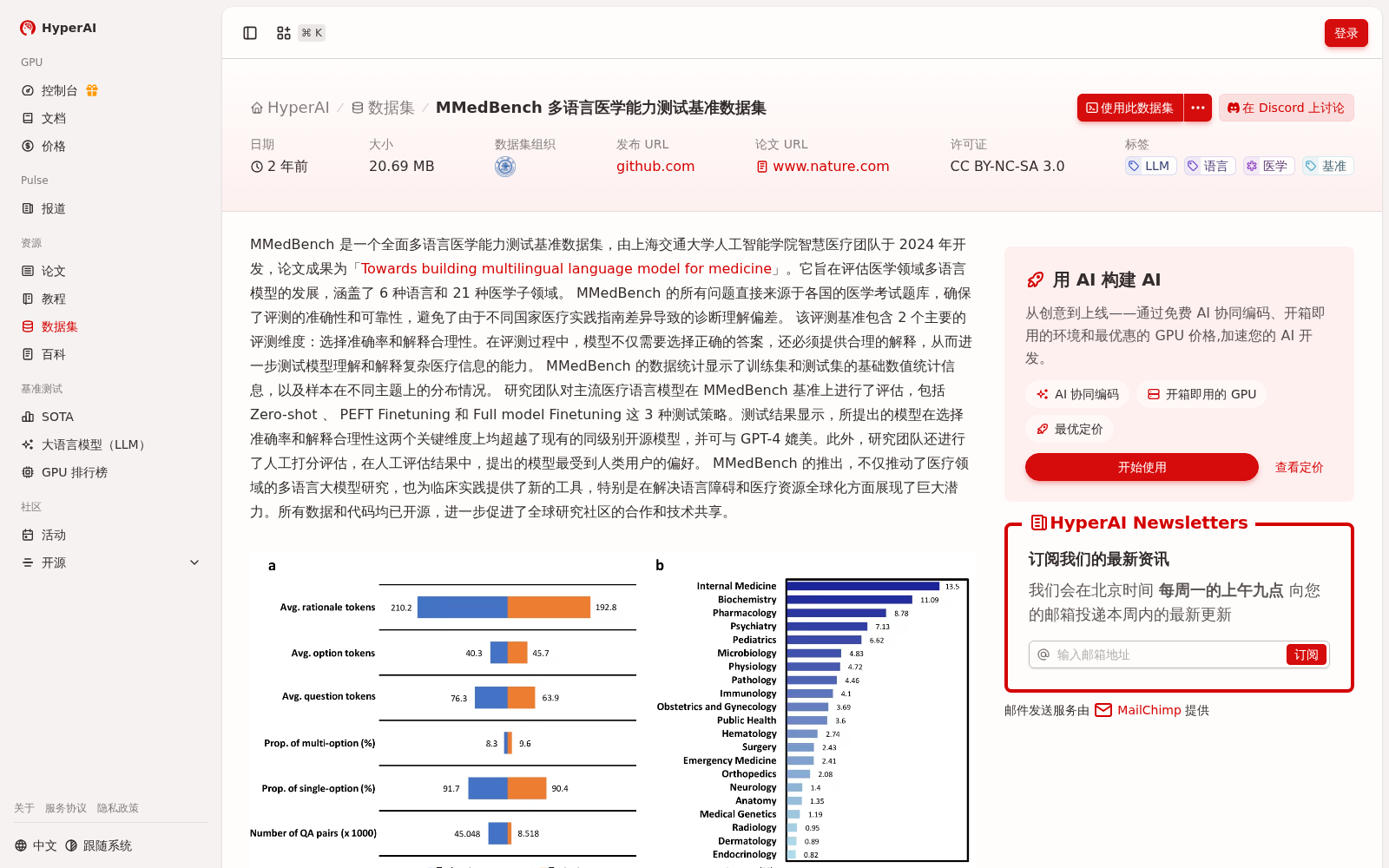Click the 登录 button
Screen dimensions: 1389x868
(x=1346, y=33)
